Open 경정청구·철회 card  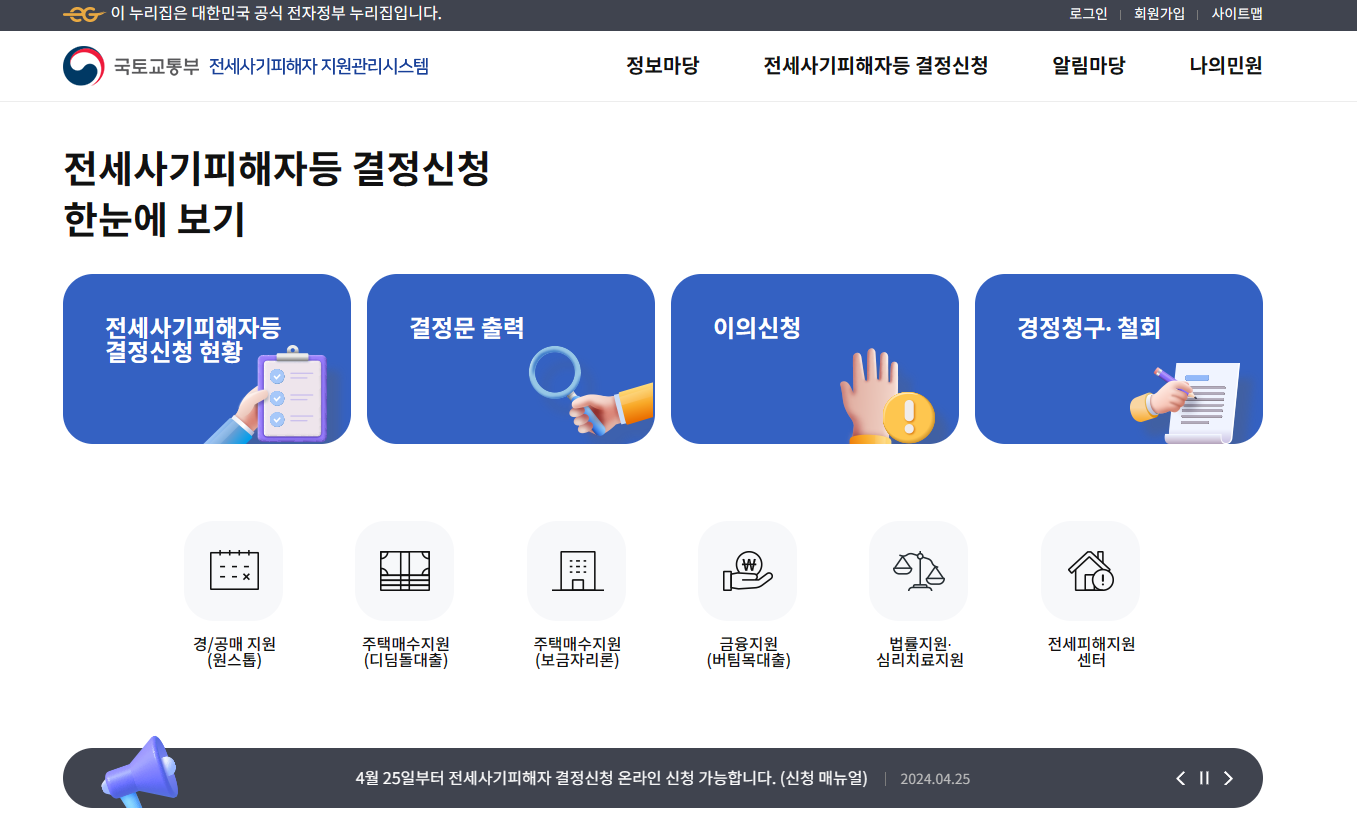[x=1119, y=359]
